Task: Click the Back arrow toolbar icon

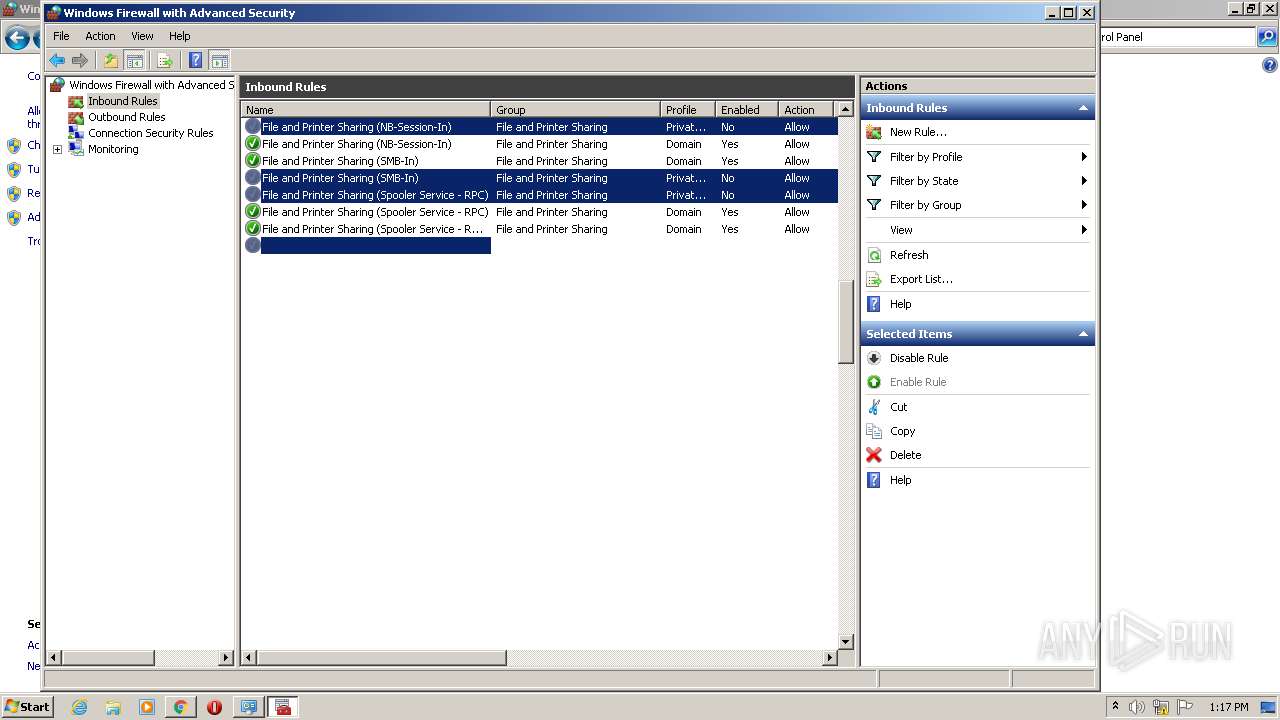Action: [x=57, y=61]
